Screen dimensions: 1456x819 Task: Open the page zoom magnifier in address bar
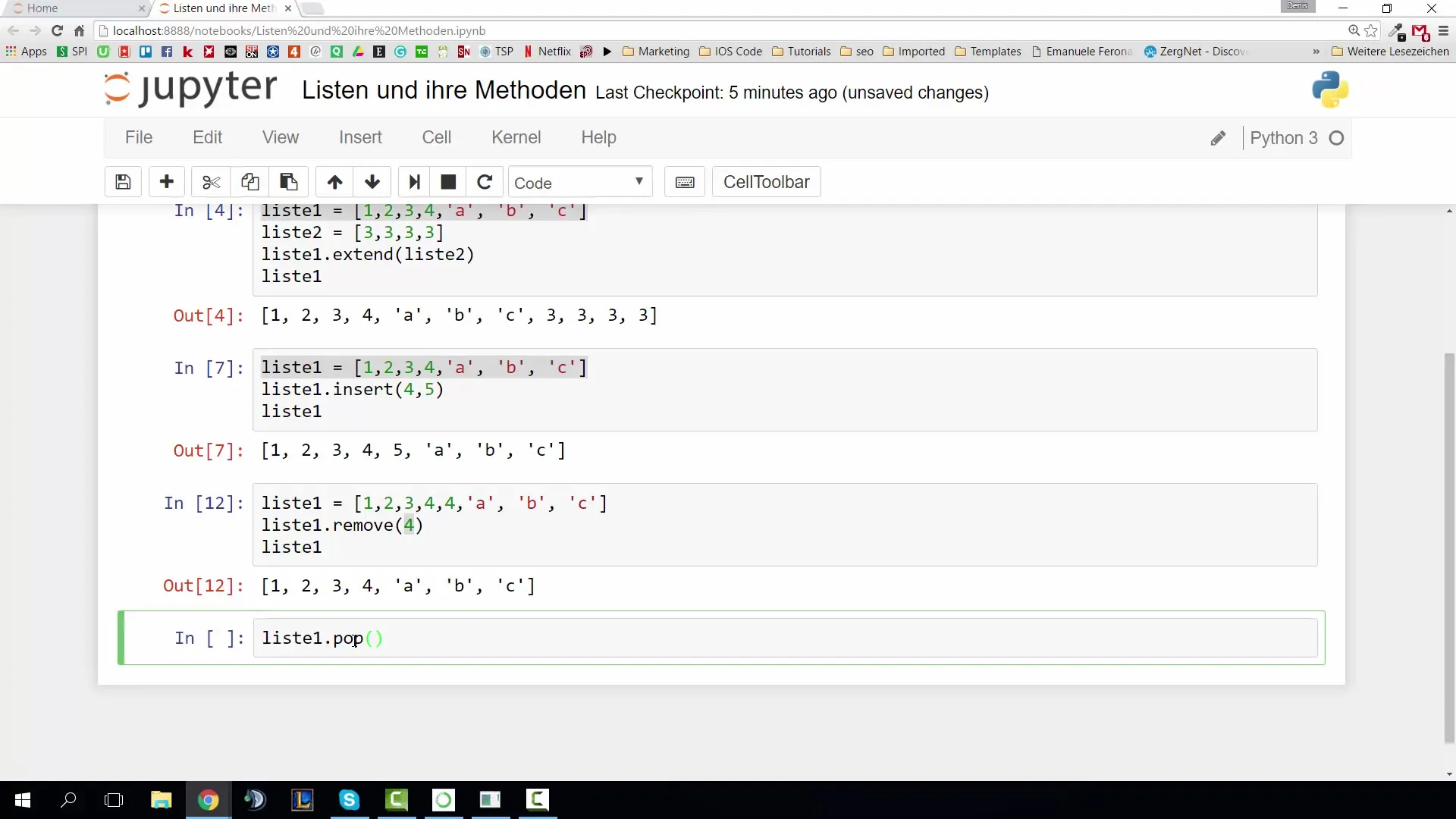pos(1354,30)
